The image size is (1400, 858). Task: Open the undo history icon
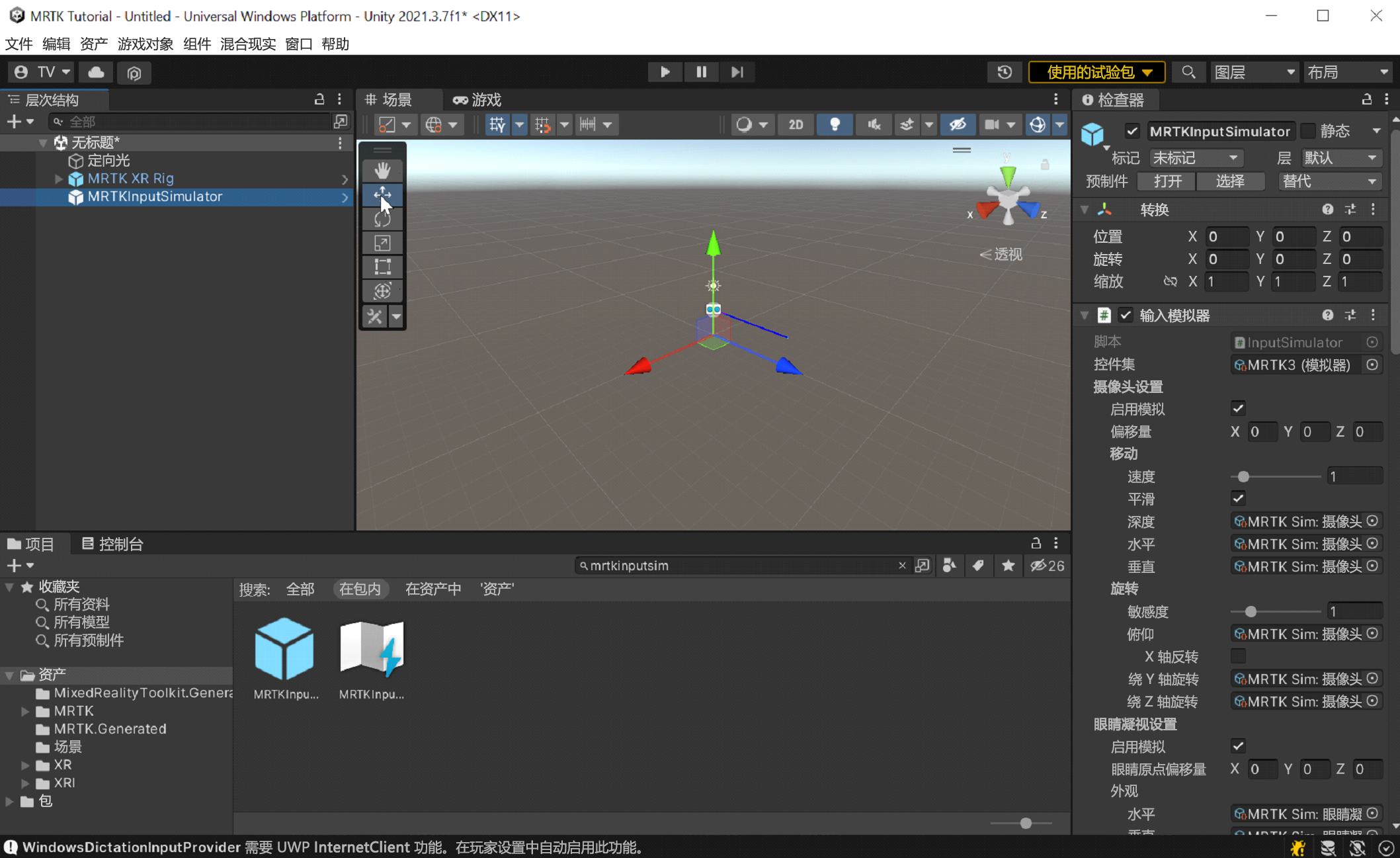(x=1004, y=71)
